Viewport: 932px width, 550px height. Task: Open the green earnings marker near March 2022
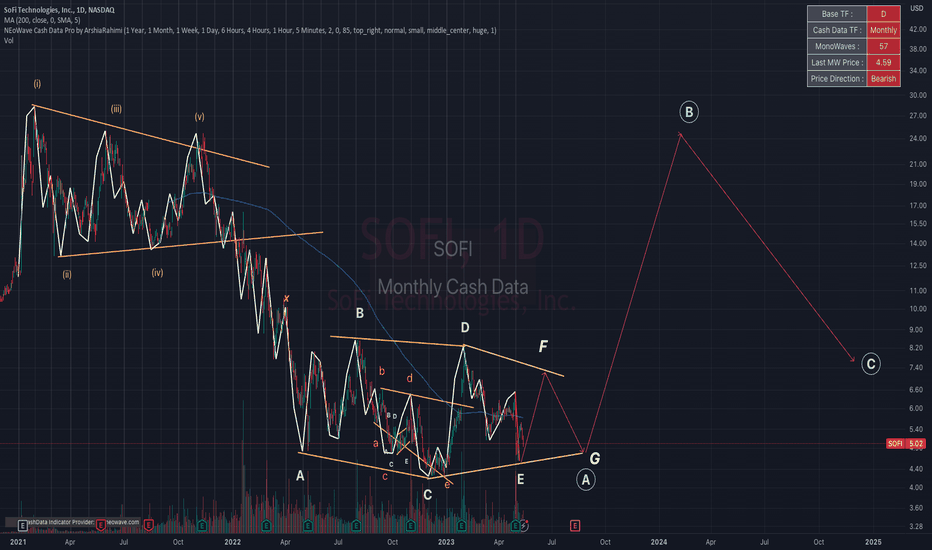tap(266, 526)
